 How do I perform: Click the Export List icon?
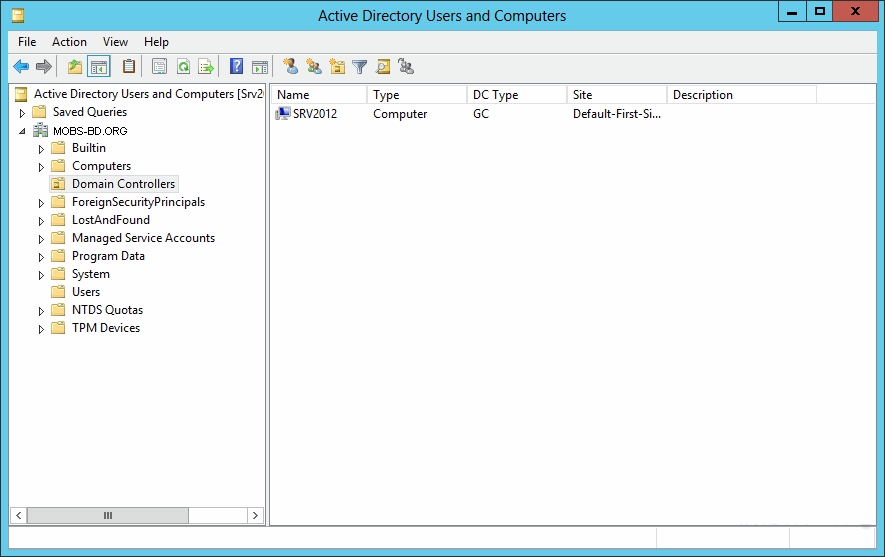click(207, 67)
